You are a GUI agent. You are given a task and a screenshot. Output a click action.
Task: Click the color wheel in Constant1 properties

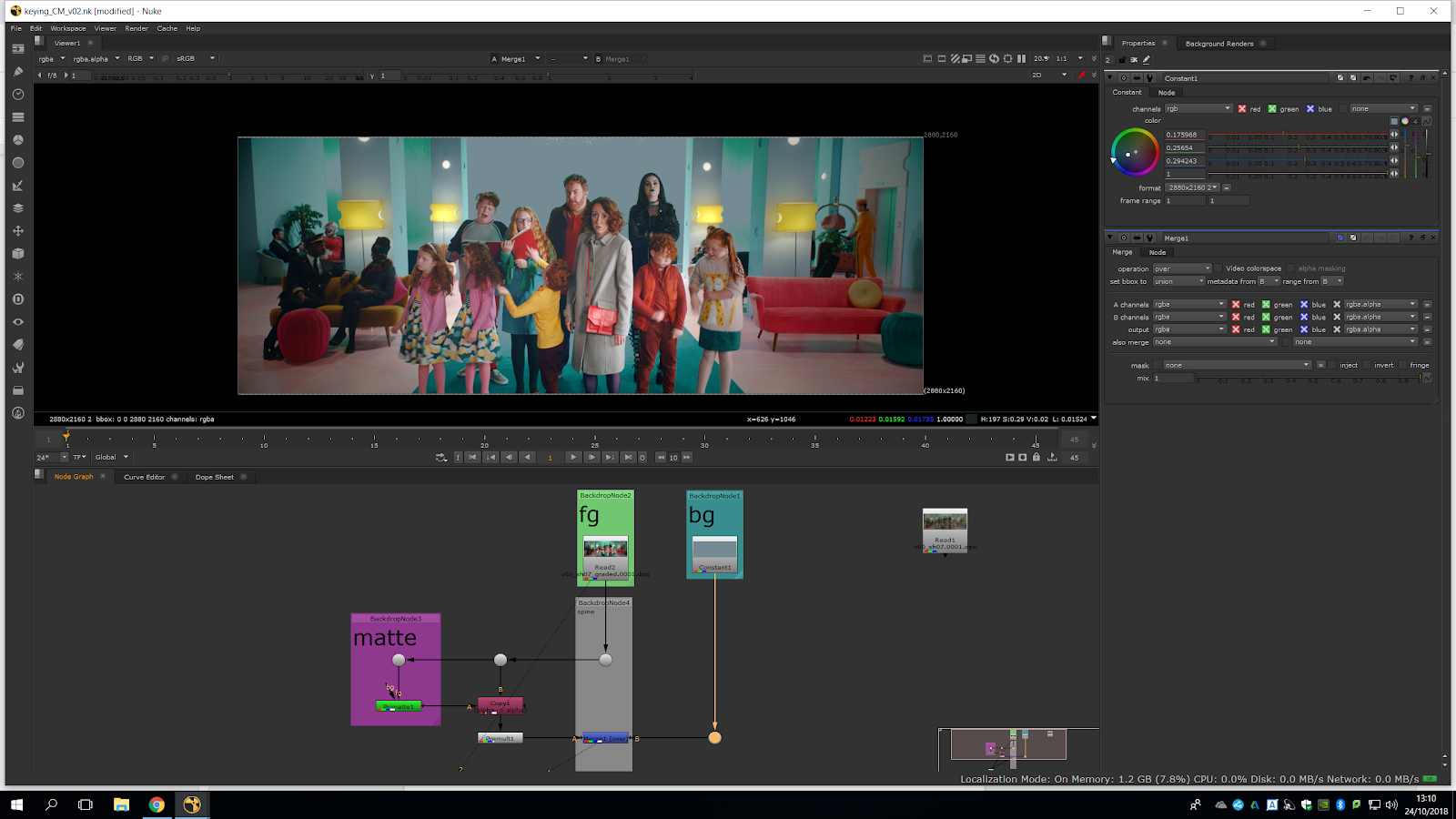point(1134,152)
